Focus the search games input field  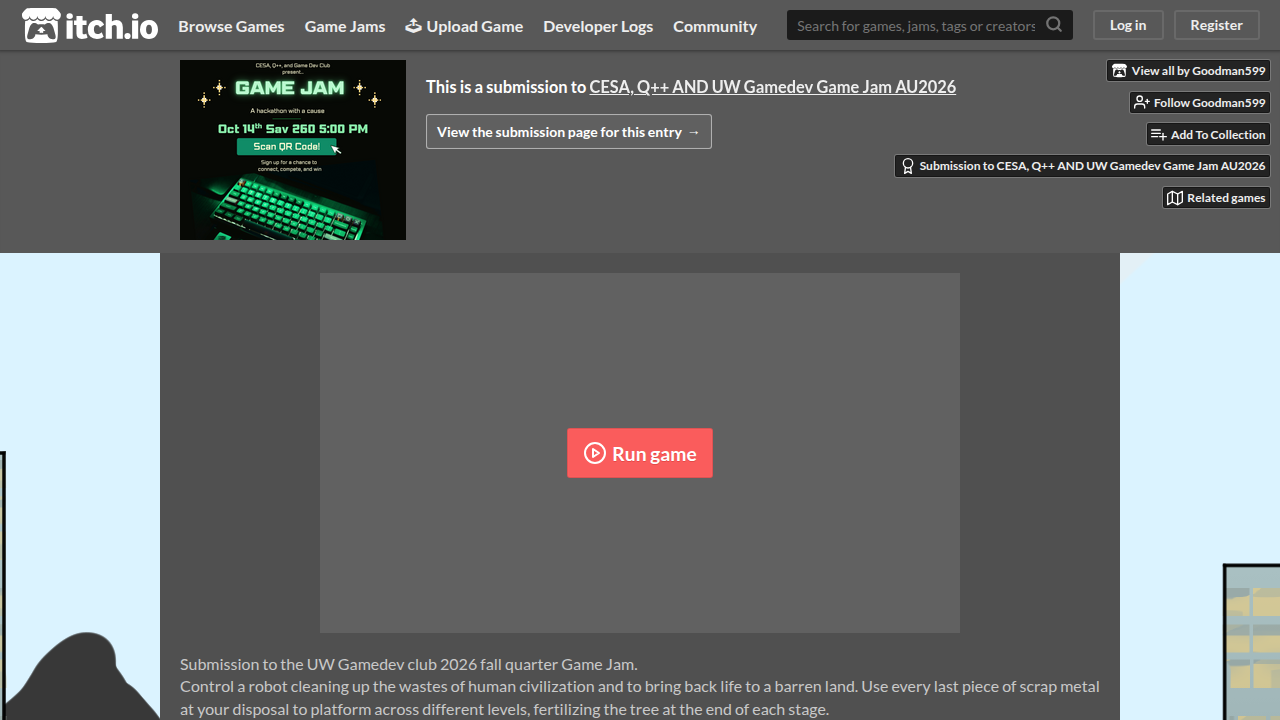pos(916,25)
